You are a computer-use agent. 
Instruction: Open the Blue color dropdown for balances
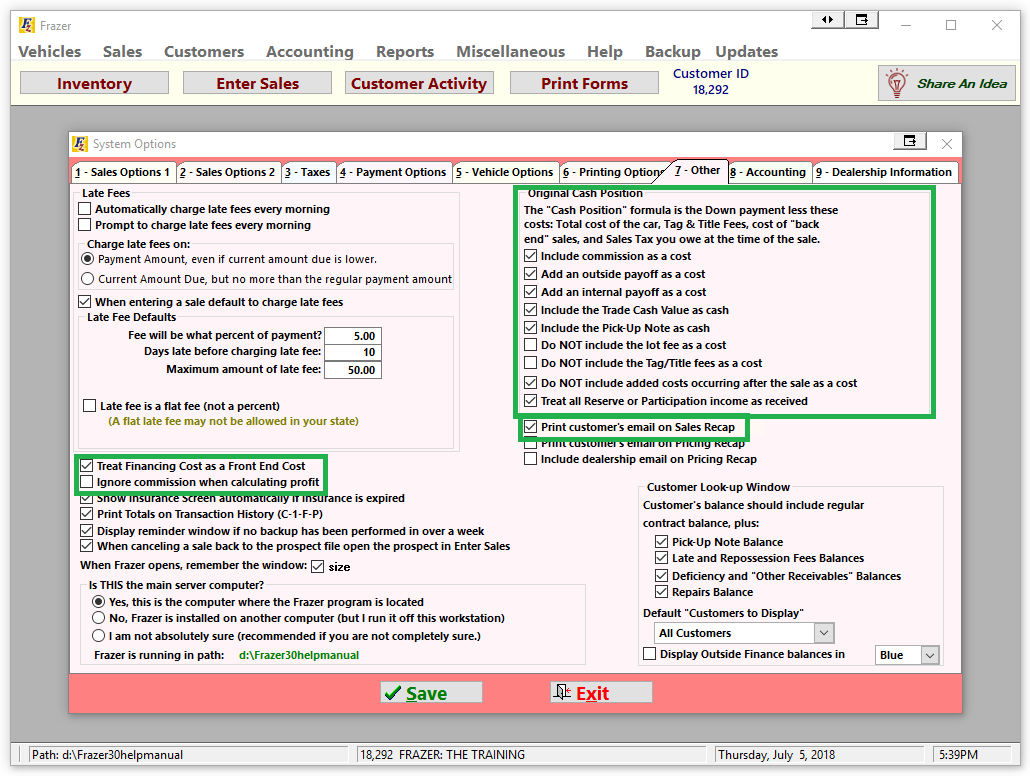[929, 655]
